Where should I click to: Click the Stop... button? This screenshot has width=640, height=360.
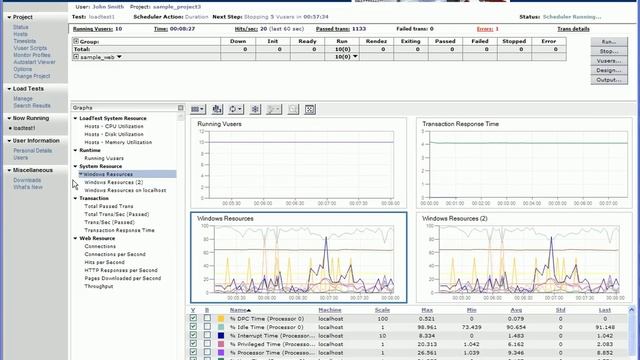pos(609,51)
